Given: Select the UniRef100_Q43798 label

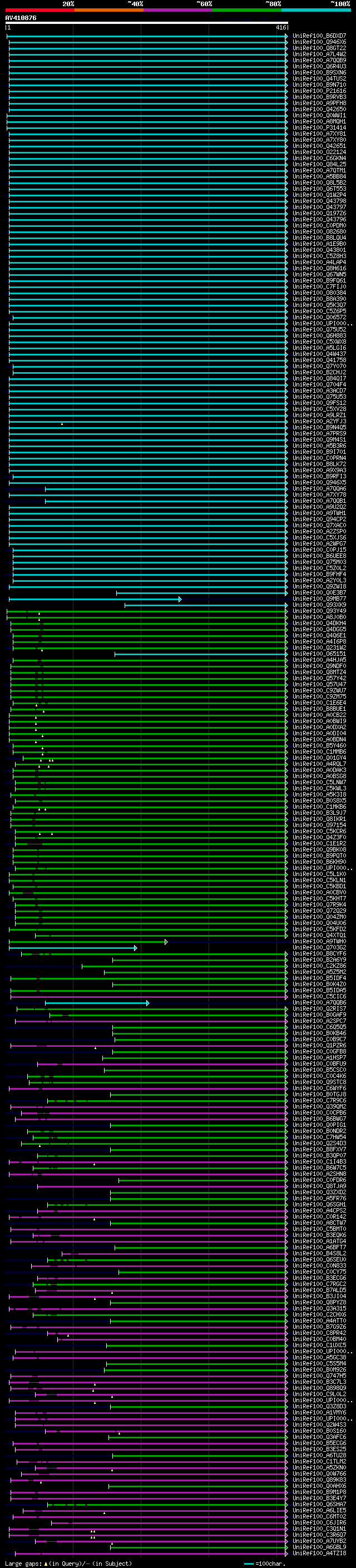Looking at the screenshot, I should (319, 201).
